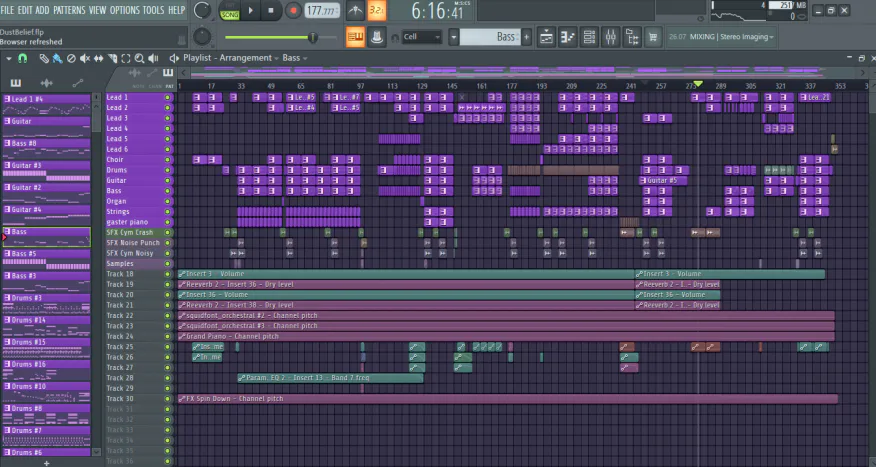This screenshot has width=876, height=467.
Task: Open the Piano roll view icon
Action: click(x=568, y=37)
